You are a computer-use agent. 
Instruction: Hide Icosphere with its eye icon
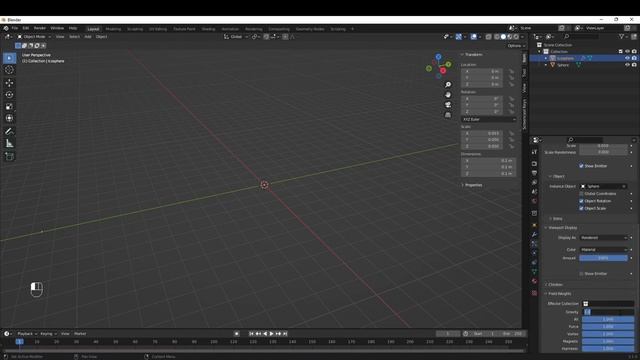pyautogui.click(x=627, y=58)
